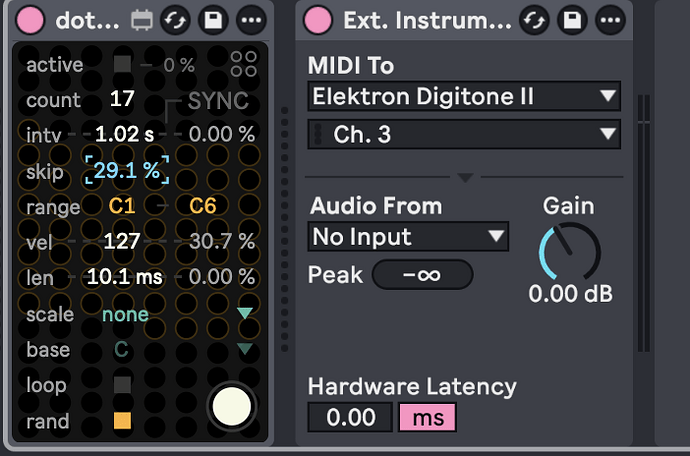Viewport: 690px width, 456px height.
Task: Click hot-swap preset icon on dot device
Action: 175,20
